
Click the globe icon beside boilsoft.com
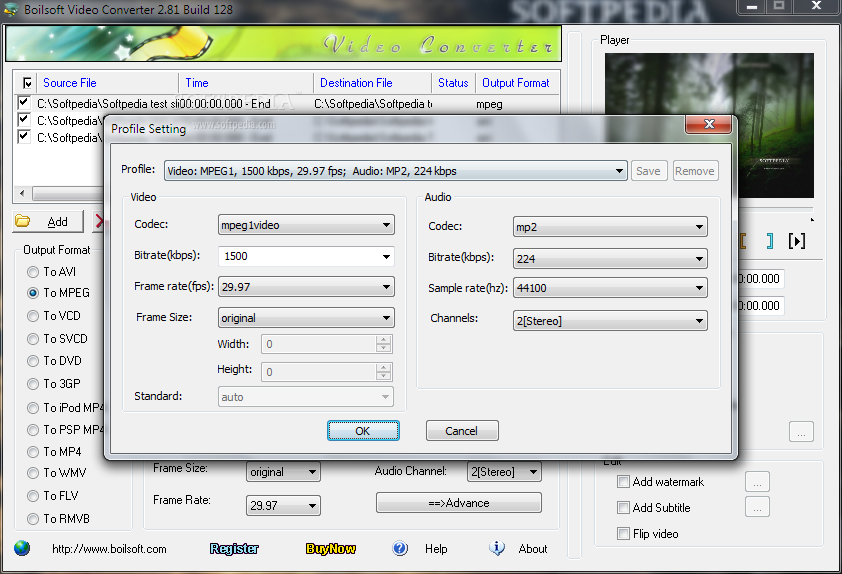pyautogui.click(x=22, y=548)
